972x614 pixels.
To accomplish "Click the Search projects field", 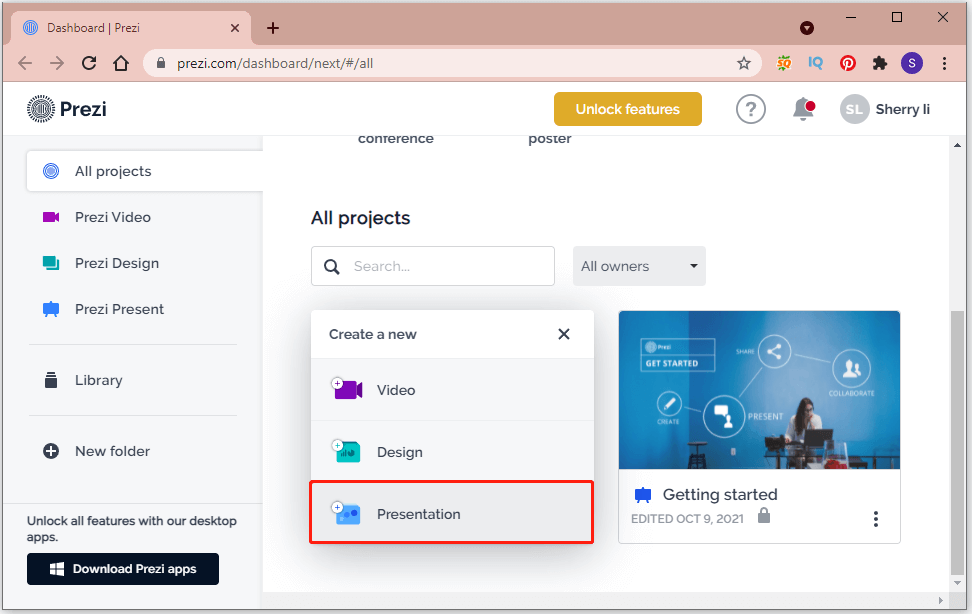I will pyautogui.click(x=433, y=266).
